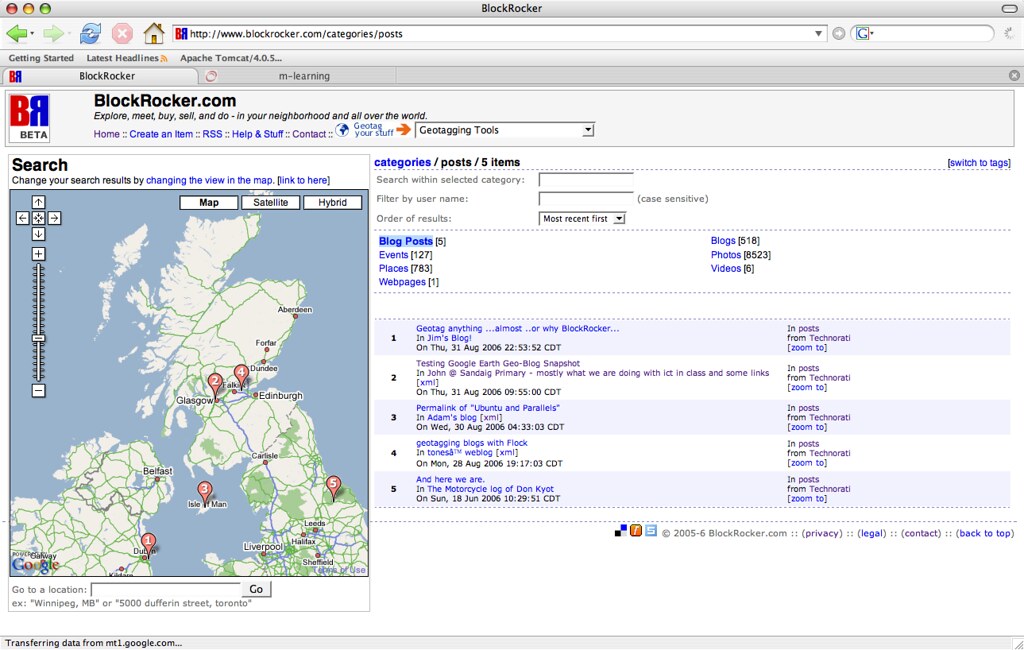Switch map to Satellite view
The width and height of the screenshot is (1024, 650).
270,203
